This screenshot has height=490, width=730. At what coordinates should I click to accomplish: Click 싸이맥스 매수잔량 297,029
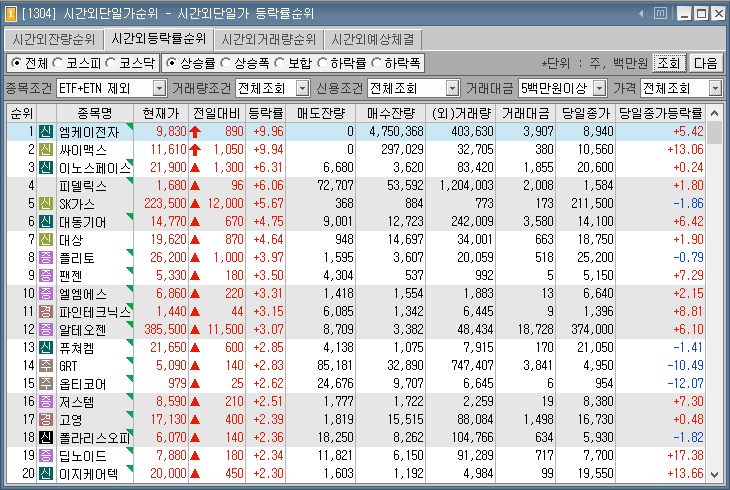[x=402, y=150]
